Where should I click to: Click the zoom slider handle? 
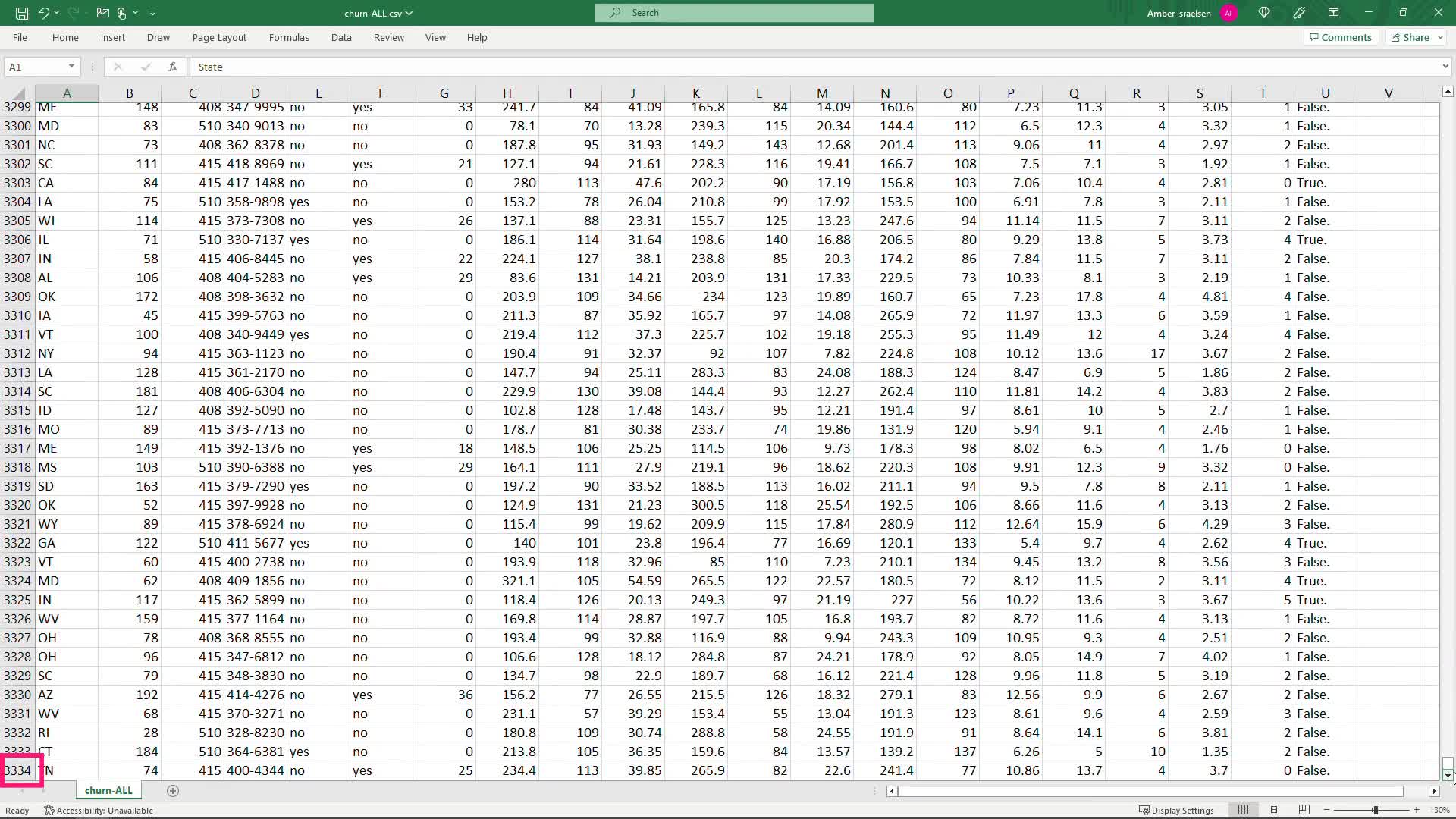(1376, 810)
